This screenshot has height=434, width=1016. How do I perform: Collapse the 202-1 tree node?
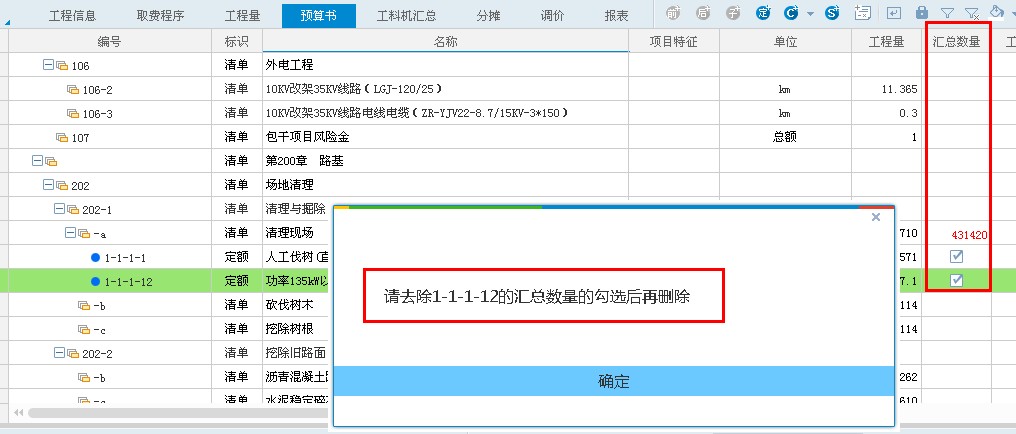[59, 209]
